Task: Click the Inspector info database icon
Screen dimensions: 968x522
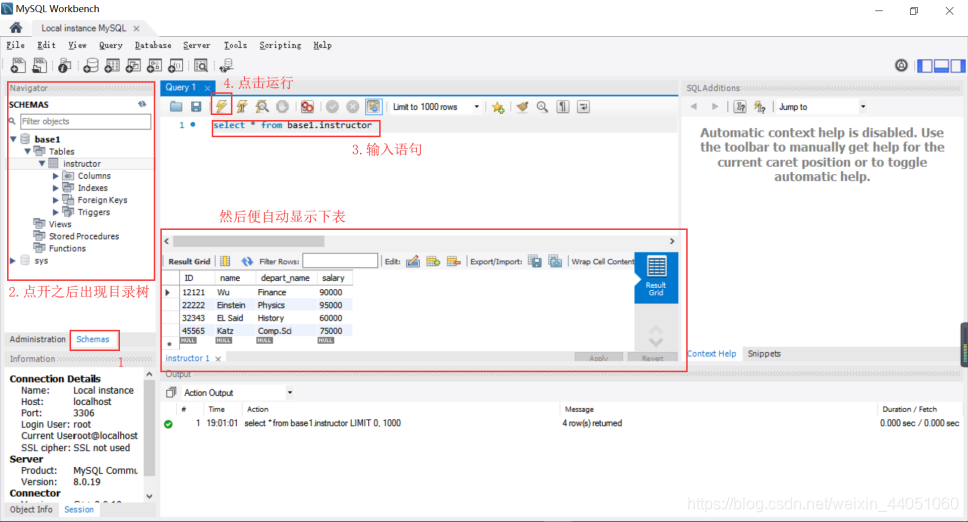Action: click(64, 65)
